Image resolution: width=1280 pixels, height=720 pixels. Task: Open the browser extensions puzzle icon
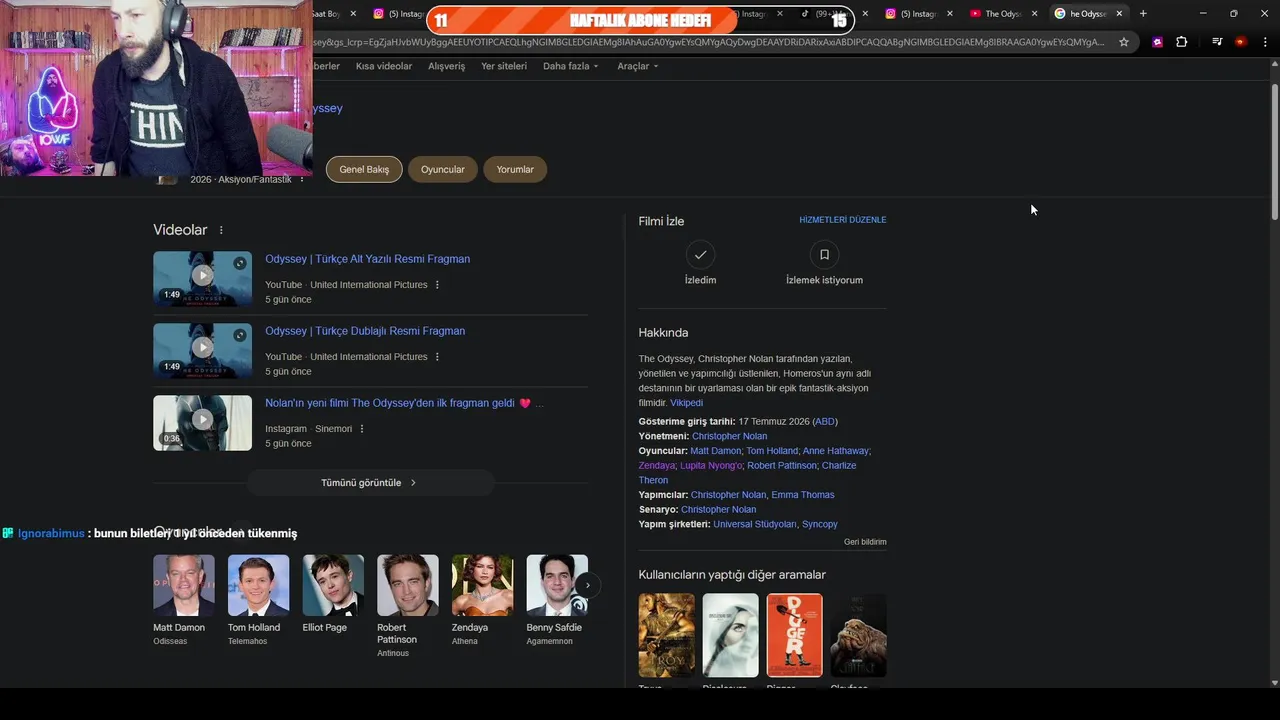click(1181, 42)
